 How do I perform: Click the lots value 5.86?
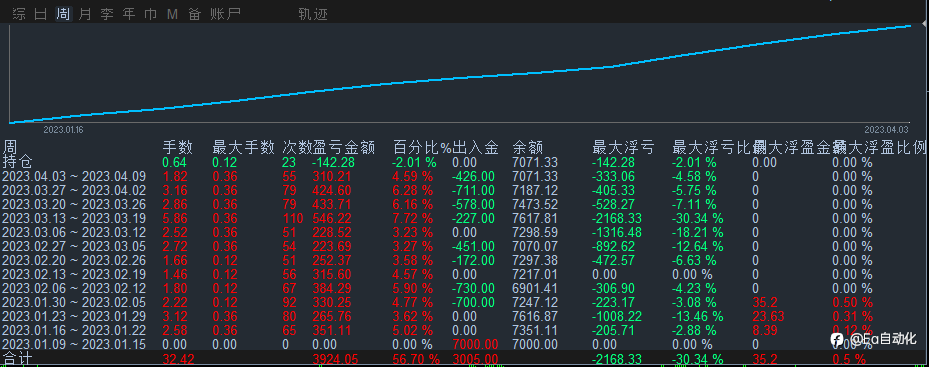tap(175, 219)
